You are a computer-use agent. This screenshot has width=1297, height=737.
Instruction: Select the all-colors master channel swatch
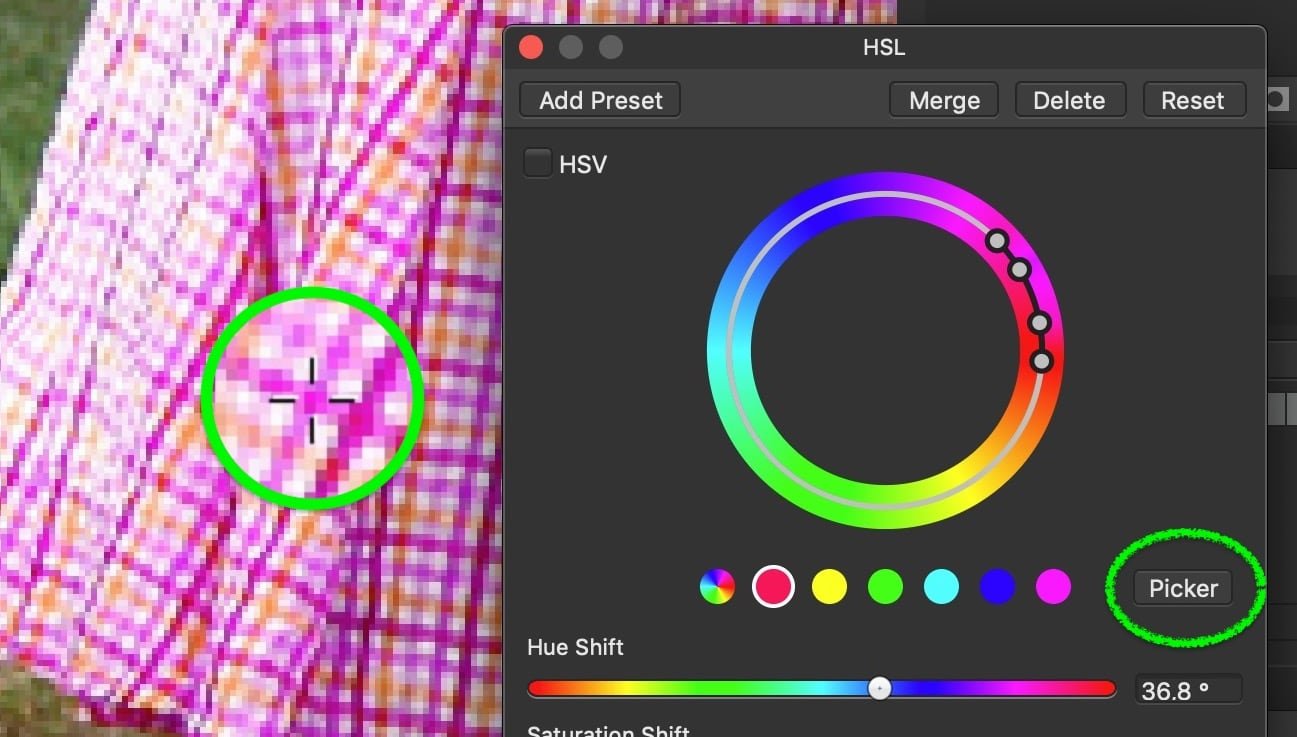(717, 587)
